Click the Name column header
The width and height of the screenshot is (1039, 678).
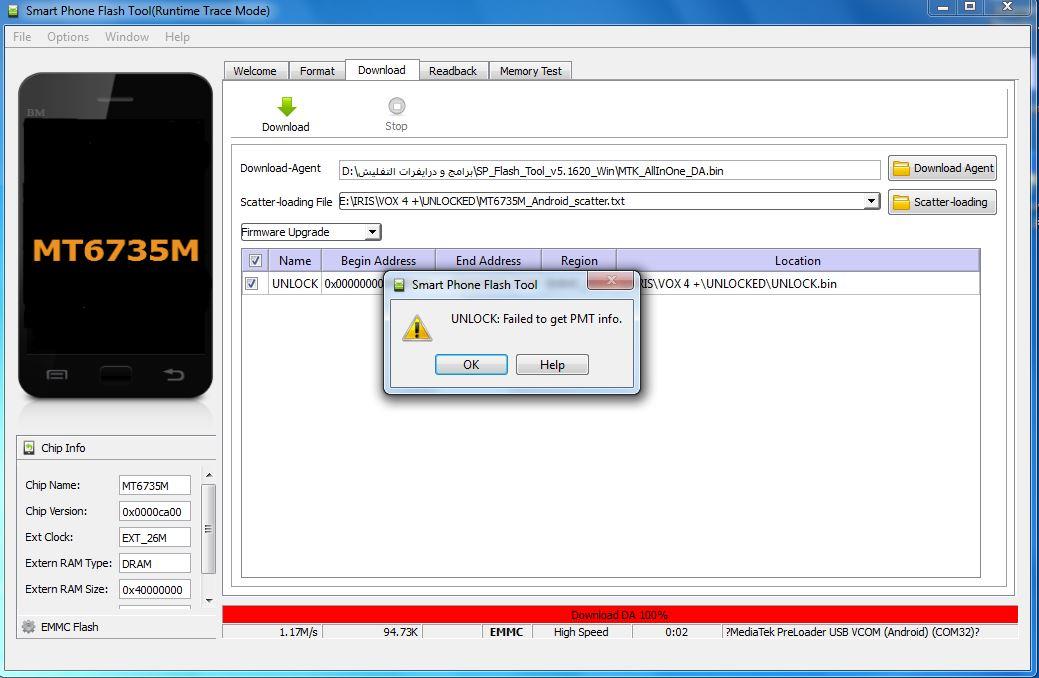click(x=295, y=260)
